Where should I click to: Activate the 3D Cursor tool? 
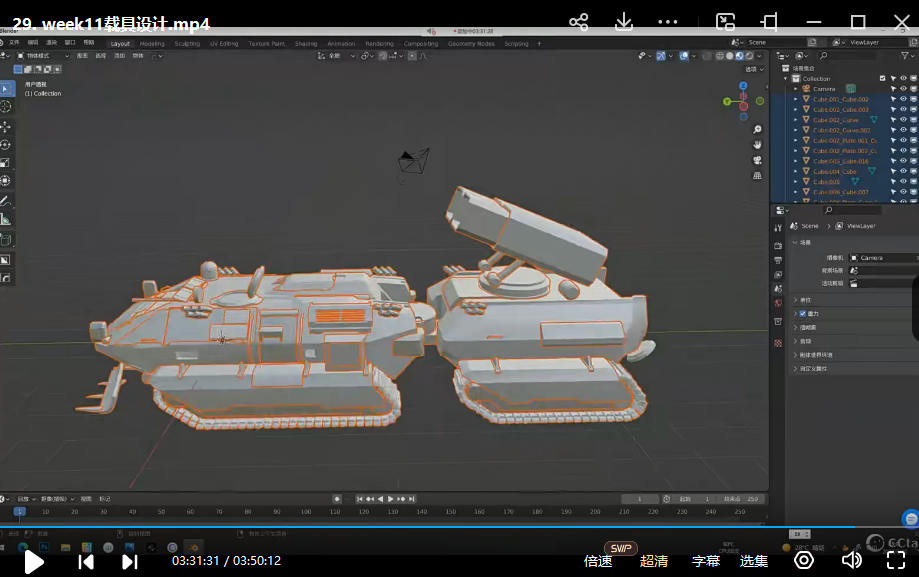click(x=6, y=106)
